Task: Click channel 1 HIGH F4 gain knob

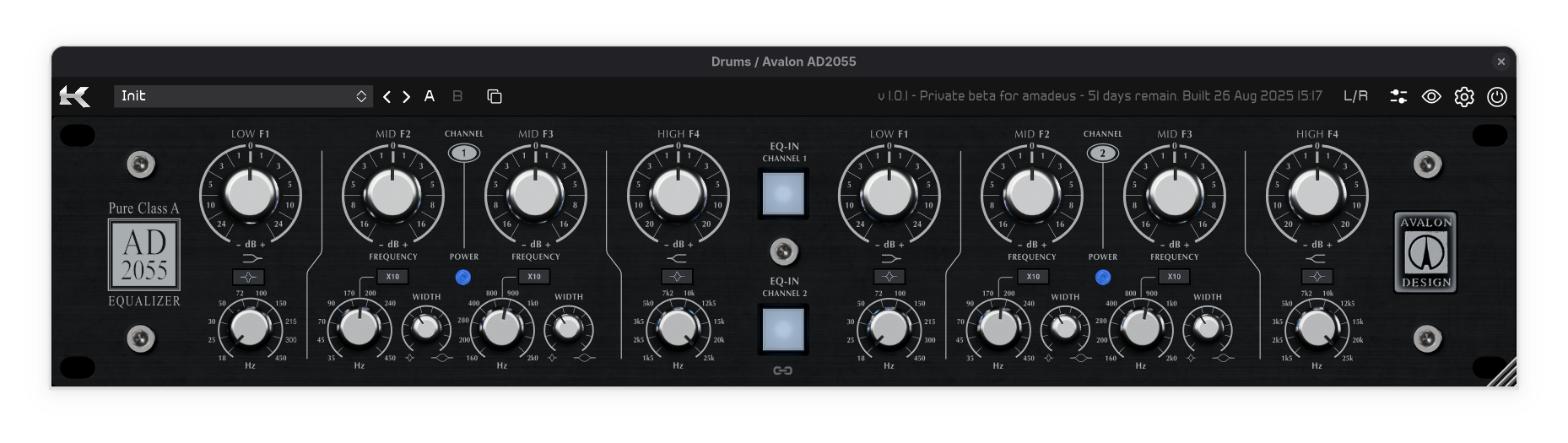Action: (678, 193)
